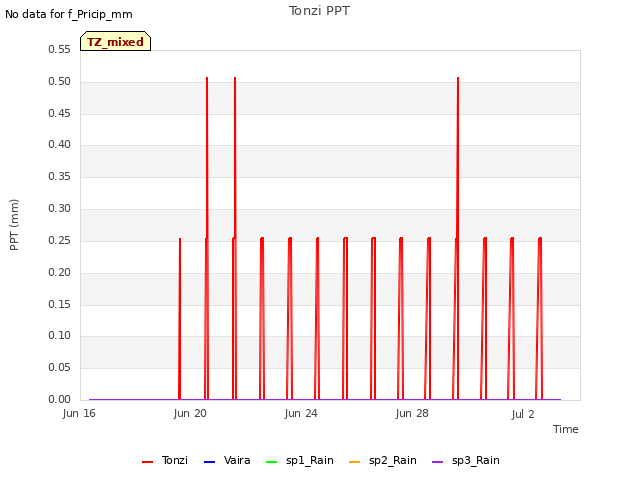Toggle the Tonzi series in legend

(x=165, y=460)
